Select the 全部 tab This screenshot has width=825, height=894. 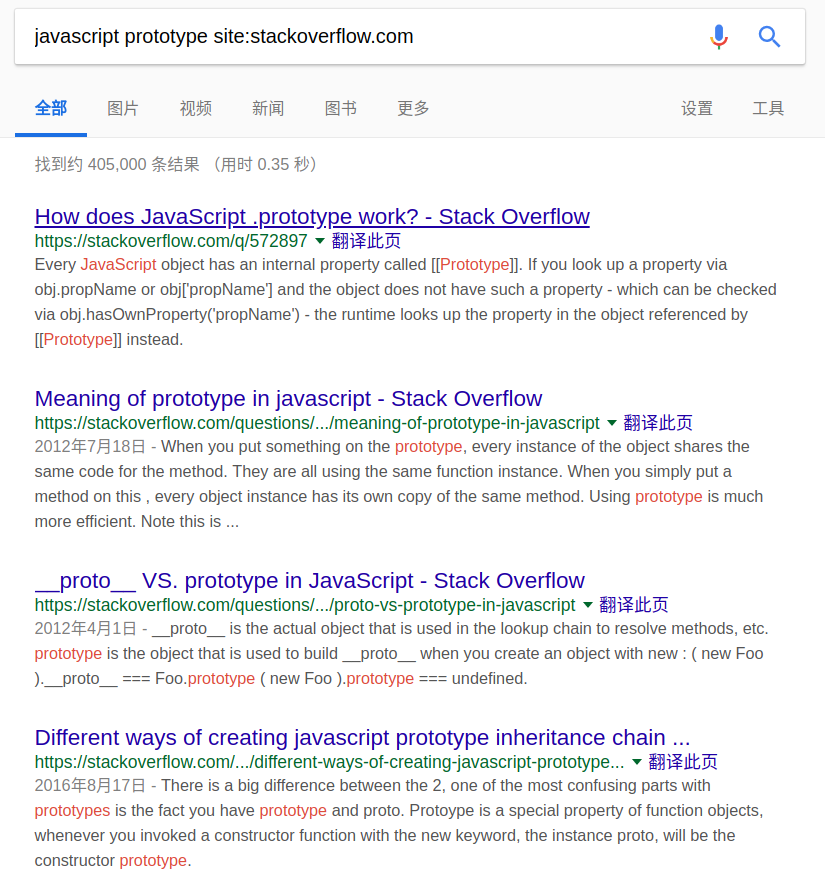click(x=51, y=108)
